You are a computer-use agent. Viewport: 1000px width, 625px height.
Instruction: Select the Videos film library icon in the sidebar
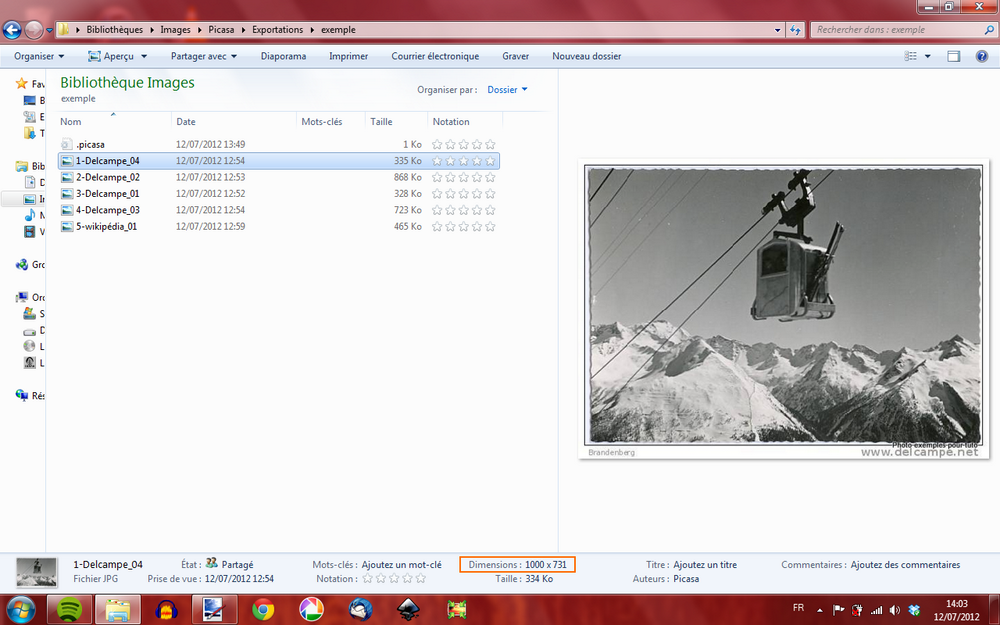29,232
